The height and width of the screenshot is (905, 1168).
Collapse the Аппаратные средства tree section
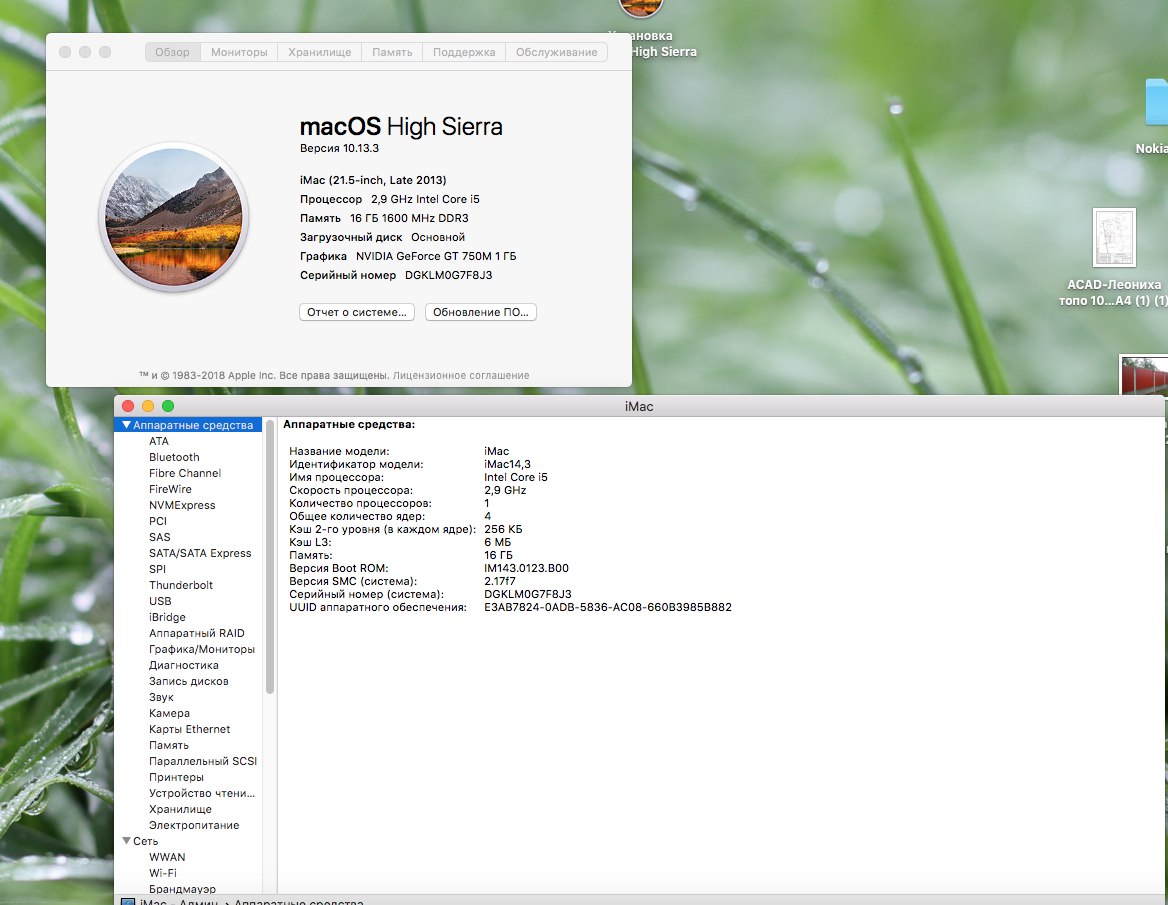pyautogui.click(x=127, y=425)
